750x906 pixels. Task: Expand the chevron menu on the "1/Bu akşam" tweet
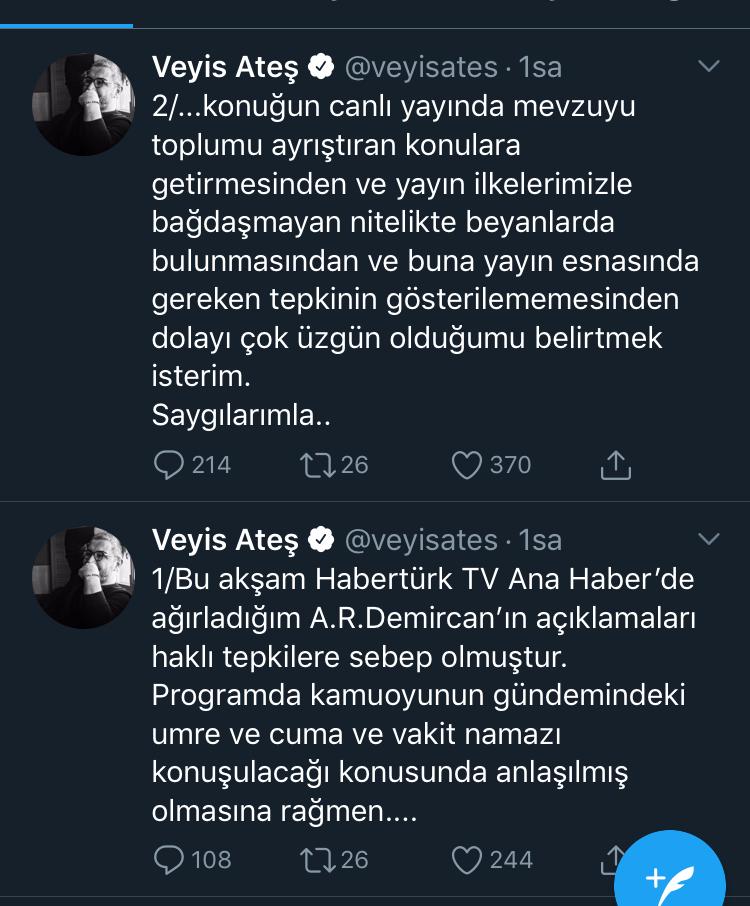(x=708, y=539)
